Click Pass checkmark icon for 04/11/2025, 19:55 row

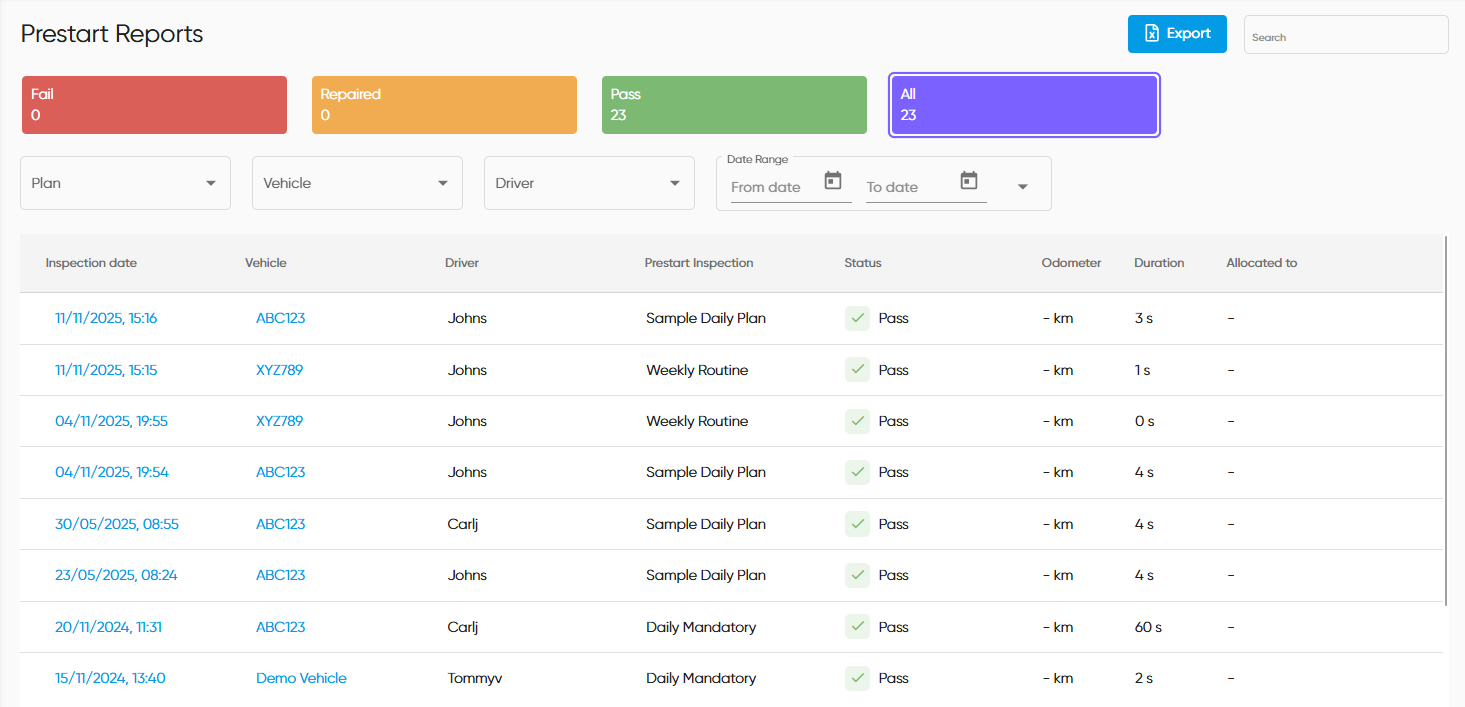click(x=857, y=421)
